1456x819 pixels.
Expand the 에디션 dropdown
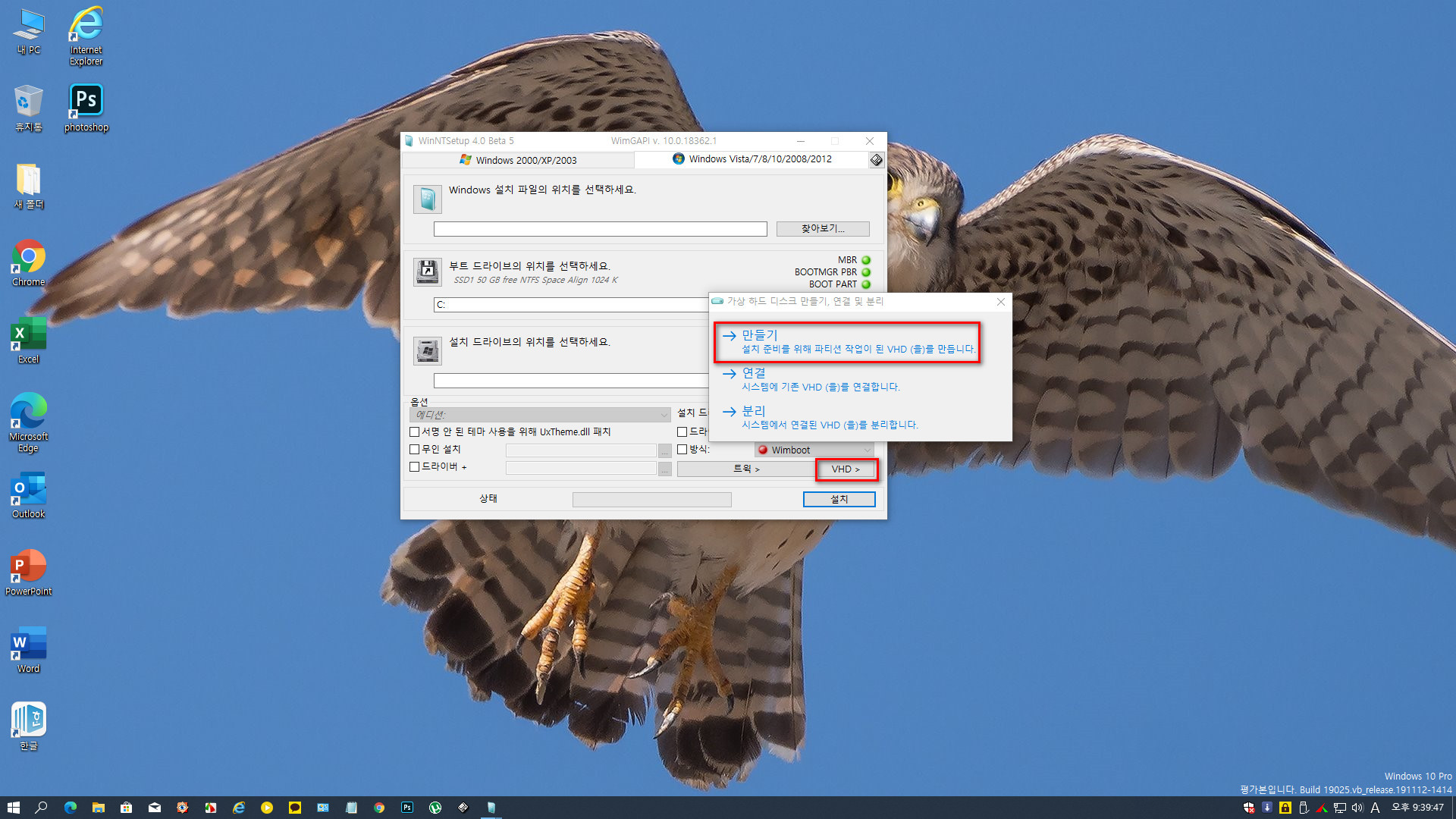[540, 415]
